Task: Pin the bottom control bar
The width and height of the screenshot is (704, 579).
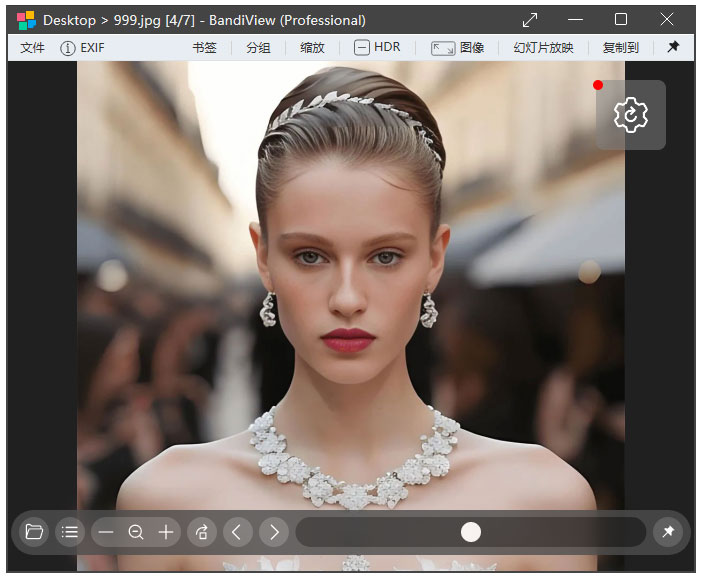Action: coord(669,532)
